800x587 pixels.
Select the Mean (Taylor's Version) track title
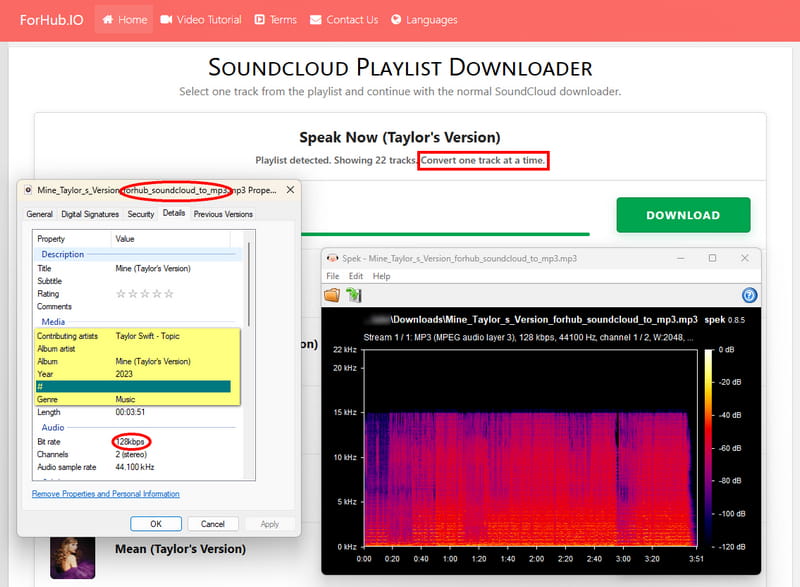click(180, 549)
